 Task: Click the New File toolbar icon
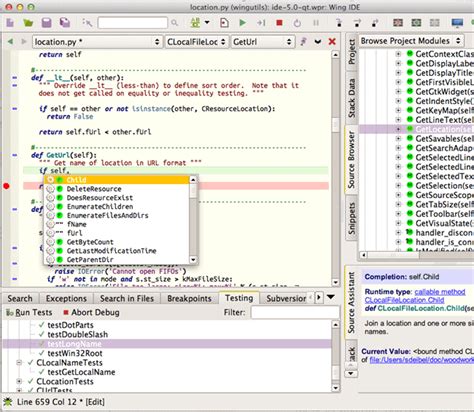[10, 23]
